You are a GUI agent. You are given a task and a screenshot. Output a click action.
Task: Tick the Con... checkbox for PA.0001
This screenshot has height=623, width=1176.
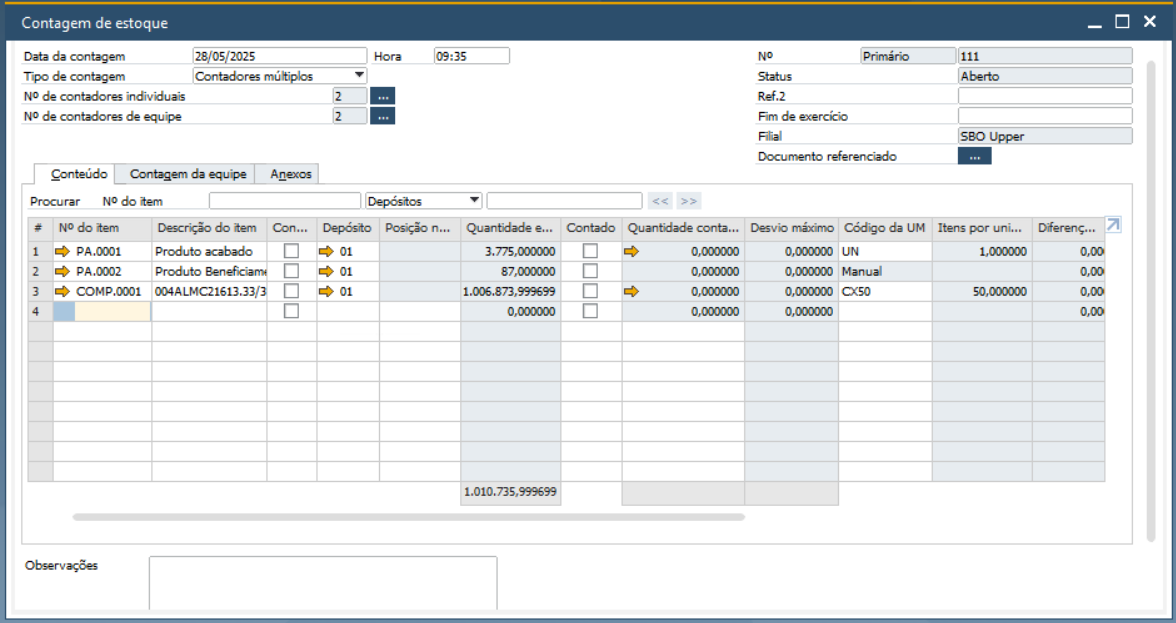[x=291, y=251]
